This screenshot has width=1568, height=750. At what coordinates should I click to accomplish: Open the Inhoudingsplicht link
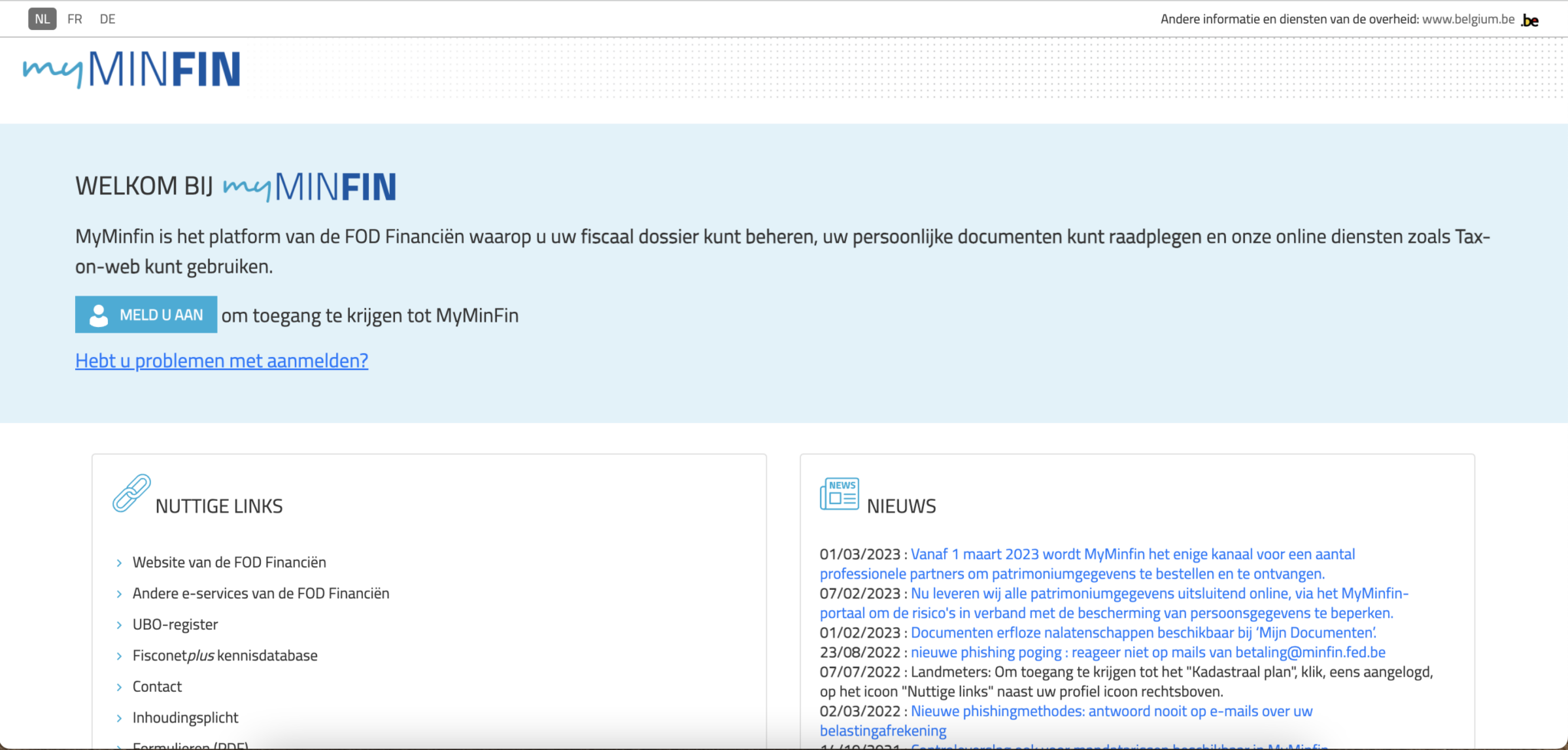tap(185, 718)
